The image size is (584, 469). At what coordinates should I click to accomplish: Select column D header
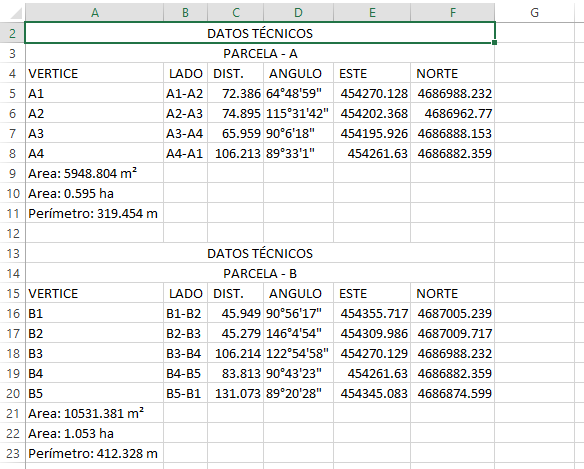tap(298, 13)
